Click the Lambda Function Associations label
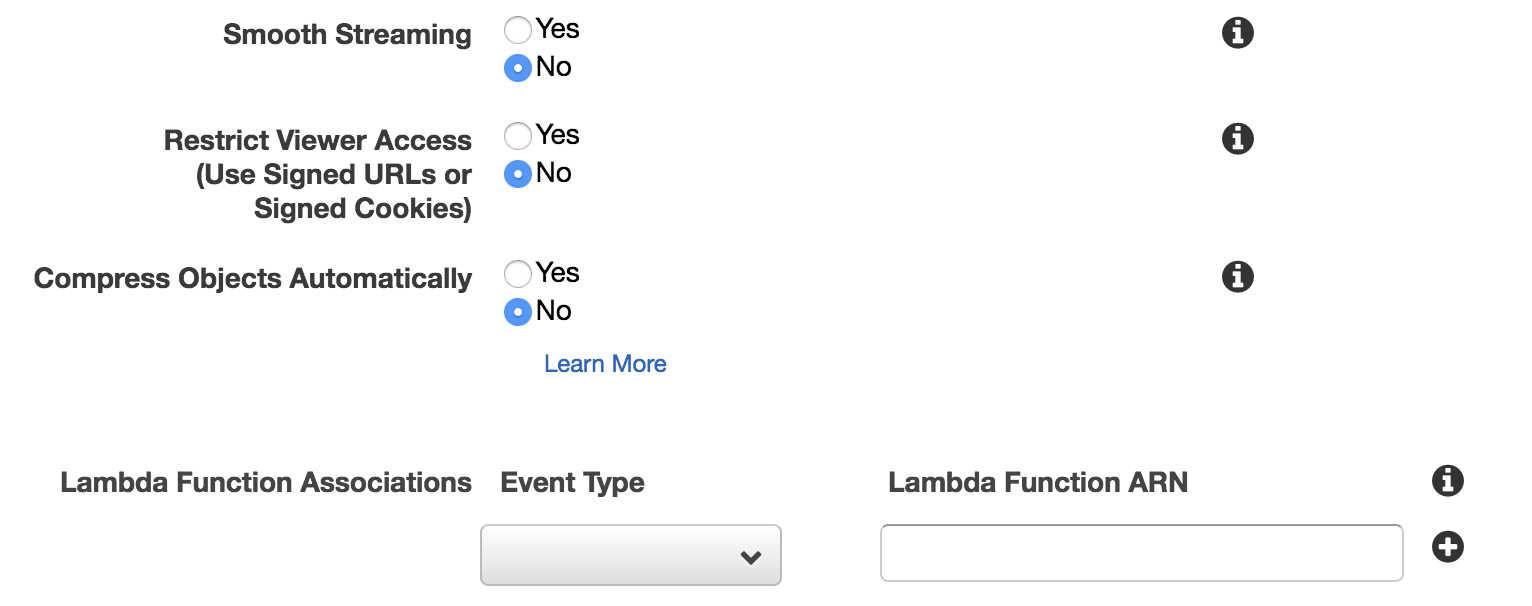This screenshot has width=1532, height=606. (x=266, y=483)
